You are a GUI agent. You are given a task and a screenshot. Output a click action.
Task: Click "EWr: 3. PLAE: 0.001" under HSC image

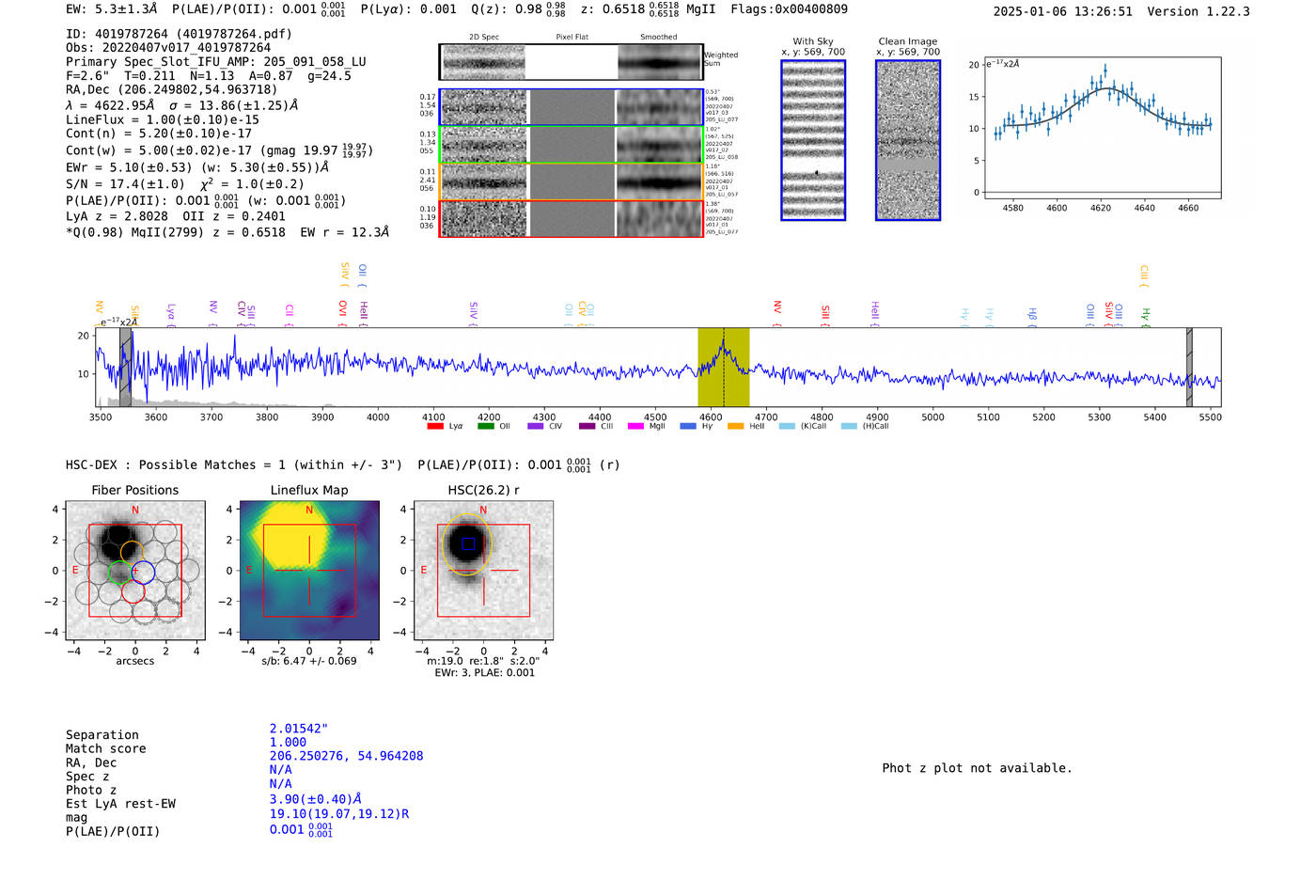pos(484,672)
